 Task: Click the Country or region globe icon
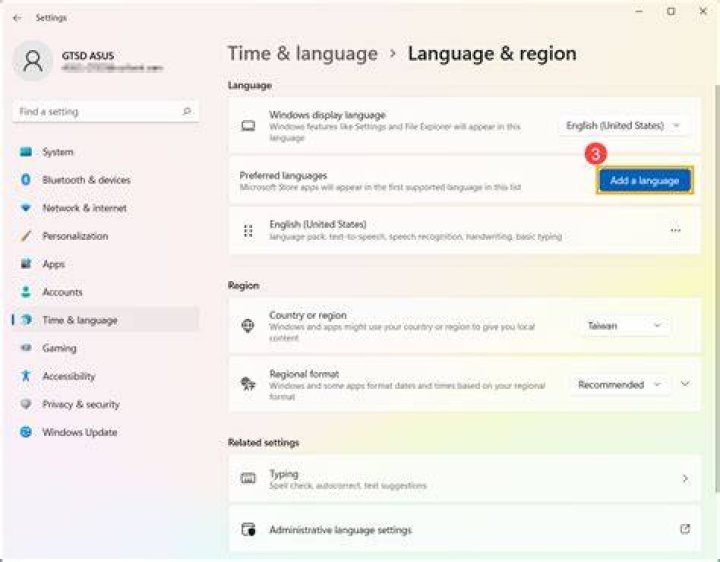coord(248,326)
